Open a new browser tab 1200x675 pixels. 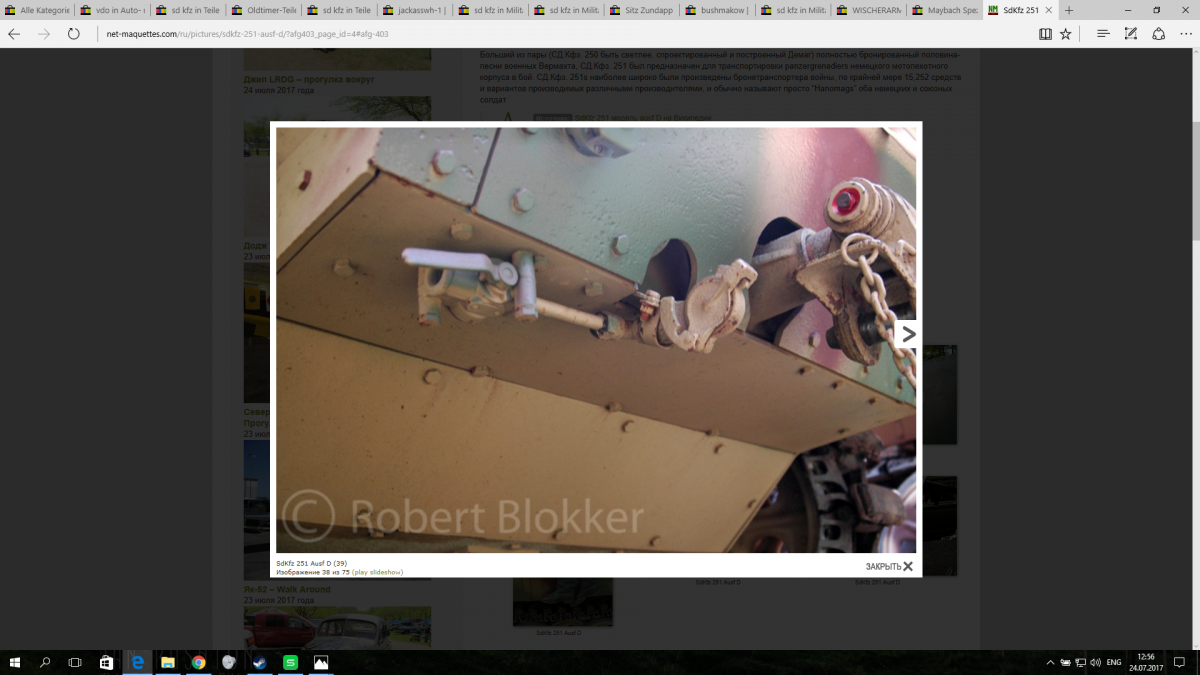pos(1068,10)
